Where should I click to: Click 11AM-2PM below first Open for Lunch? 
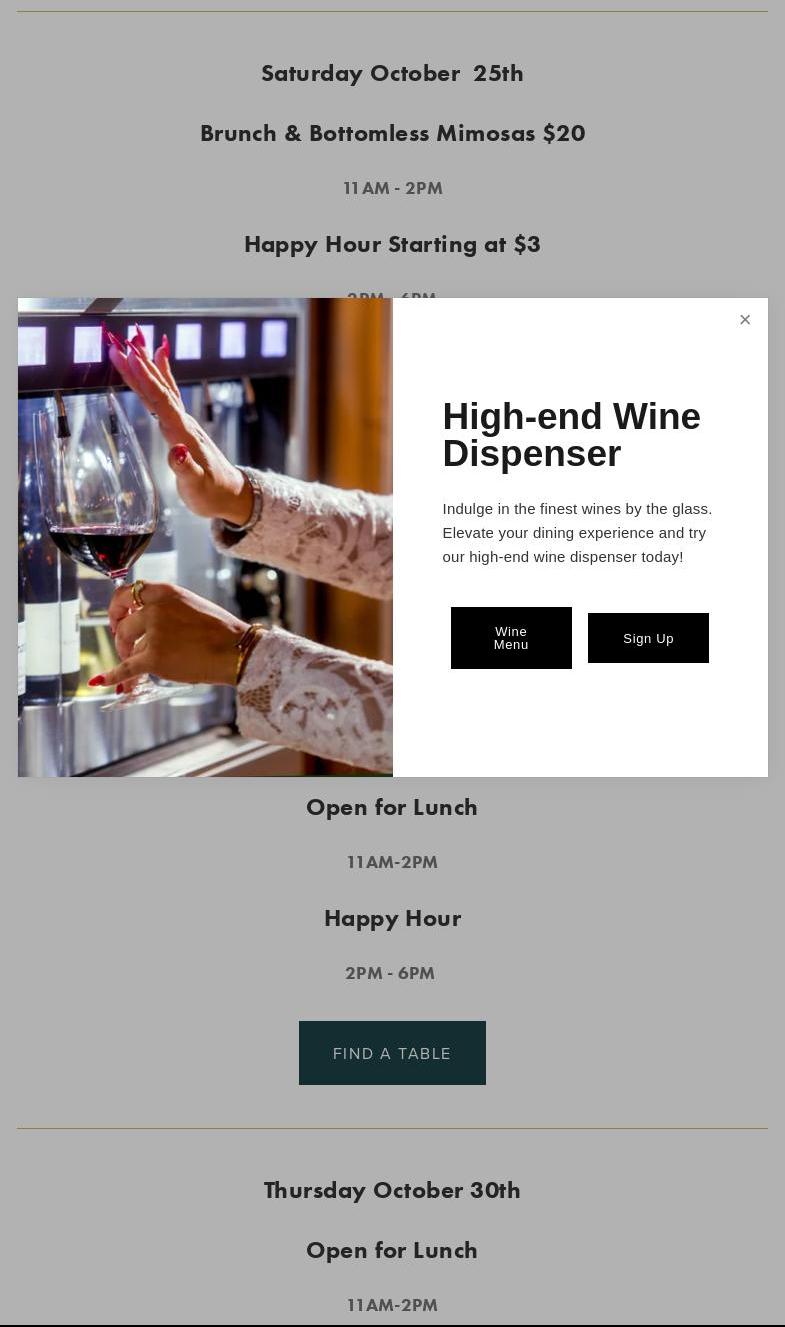click(392, 862)
